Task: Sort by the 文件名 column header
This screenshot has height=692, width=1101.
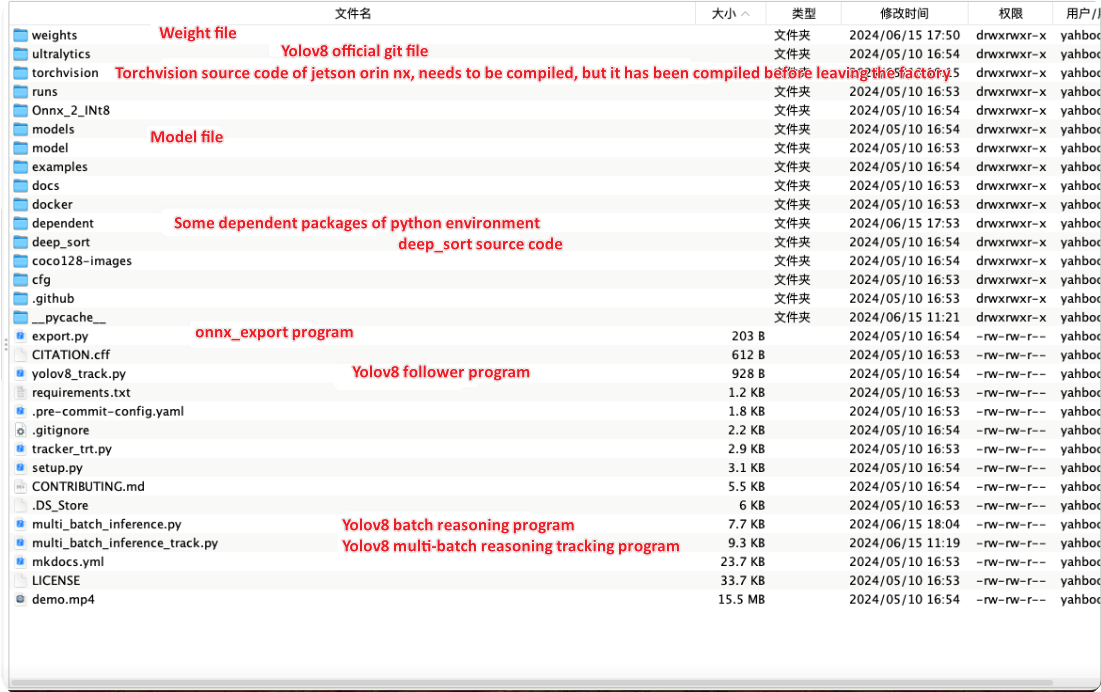Action: pos(353,13)
